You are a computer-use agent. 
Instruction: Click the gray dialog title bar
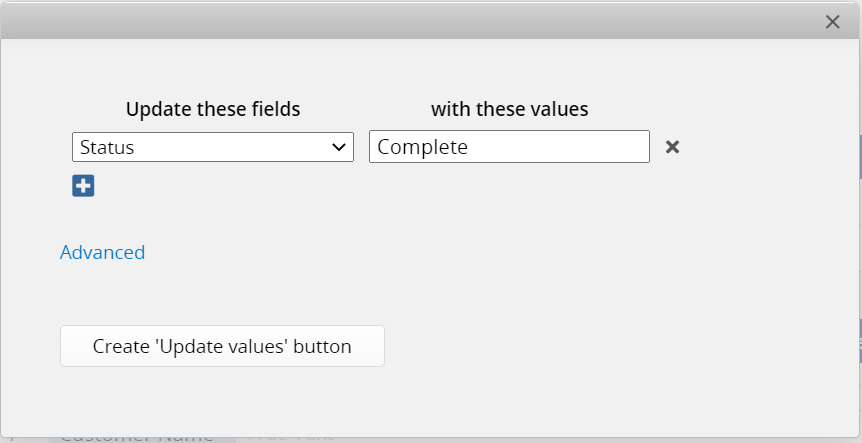(x=412, y=22)
